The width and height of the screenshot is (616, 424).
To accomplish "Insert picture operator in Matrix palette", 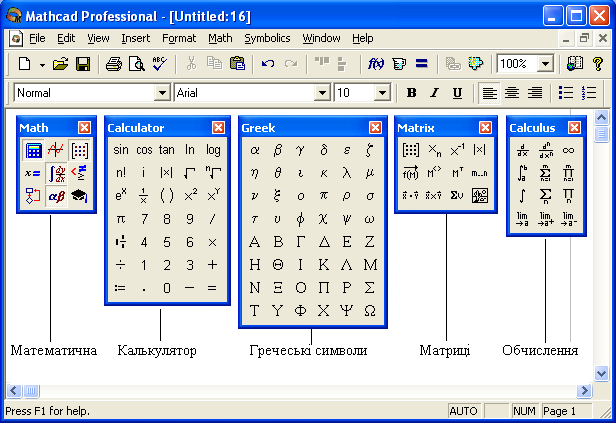I will click(480, 195).
